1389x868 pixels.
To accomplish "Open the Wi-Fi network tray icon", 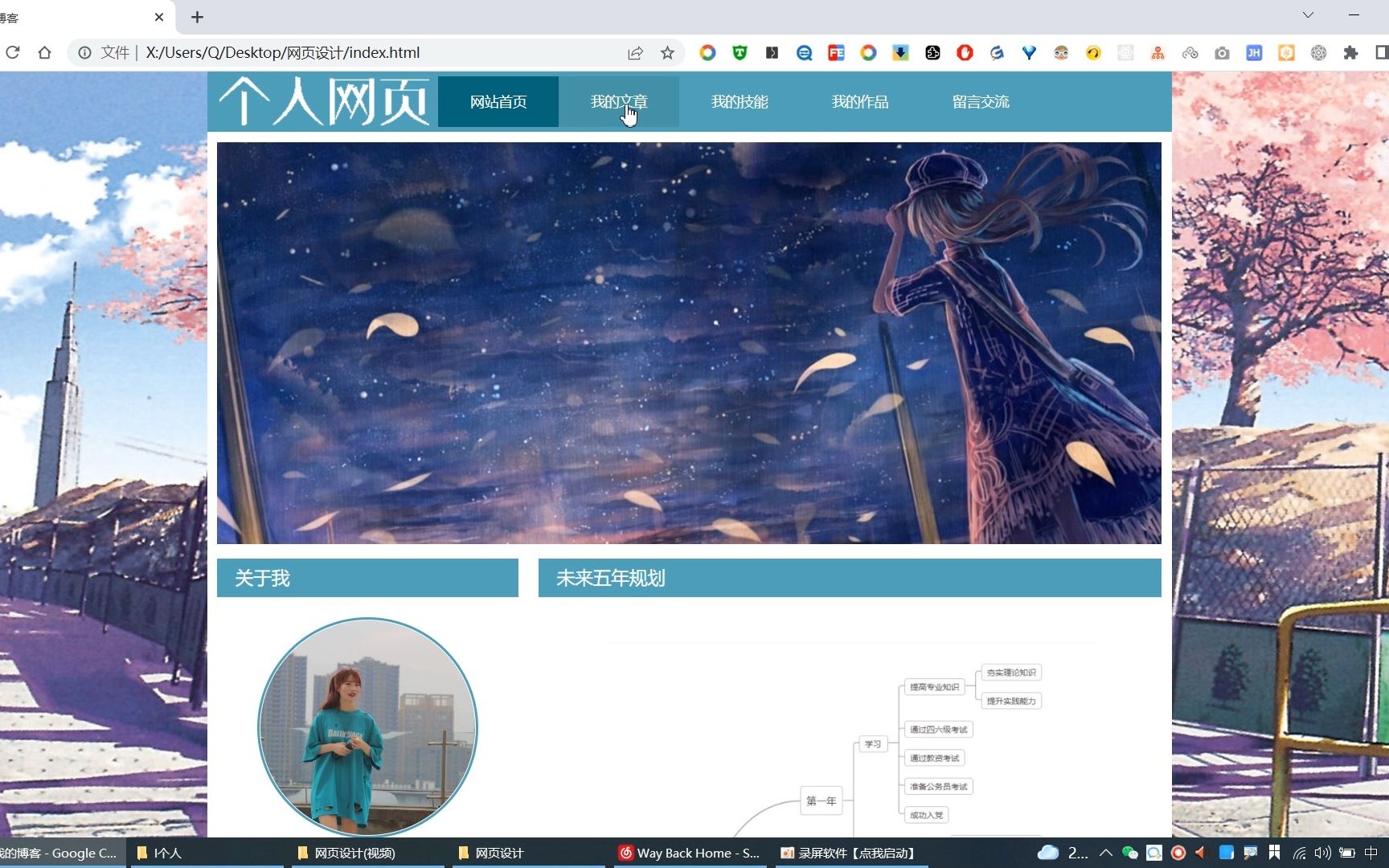I will click(1299, 853).
